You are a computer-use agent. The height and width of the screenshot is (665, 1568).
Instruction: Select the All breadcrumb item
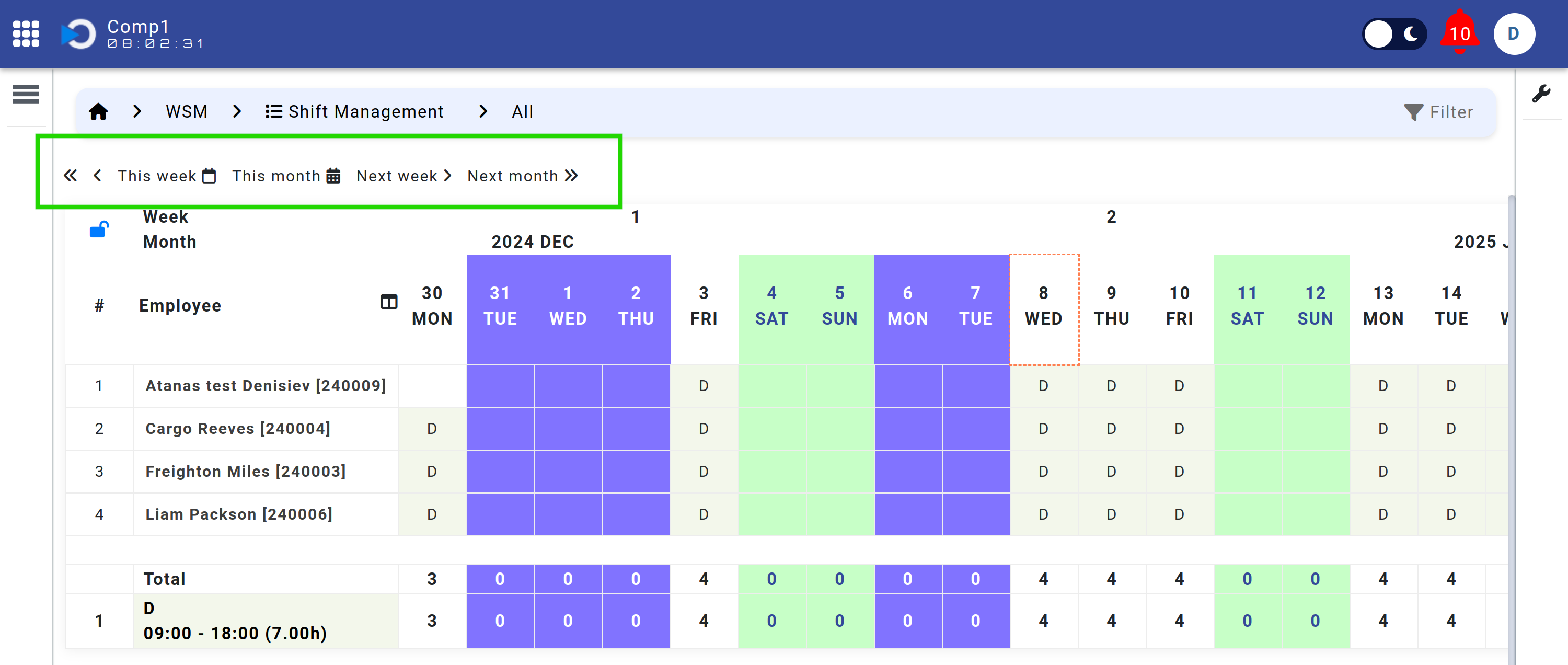(522, 111)
